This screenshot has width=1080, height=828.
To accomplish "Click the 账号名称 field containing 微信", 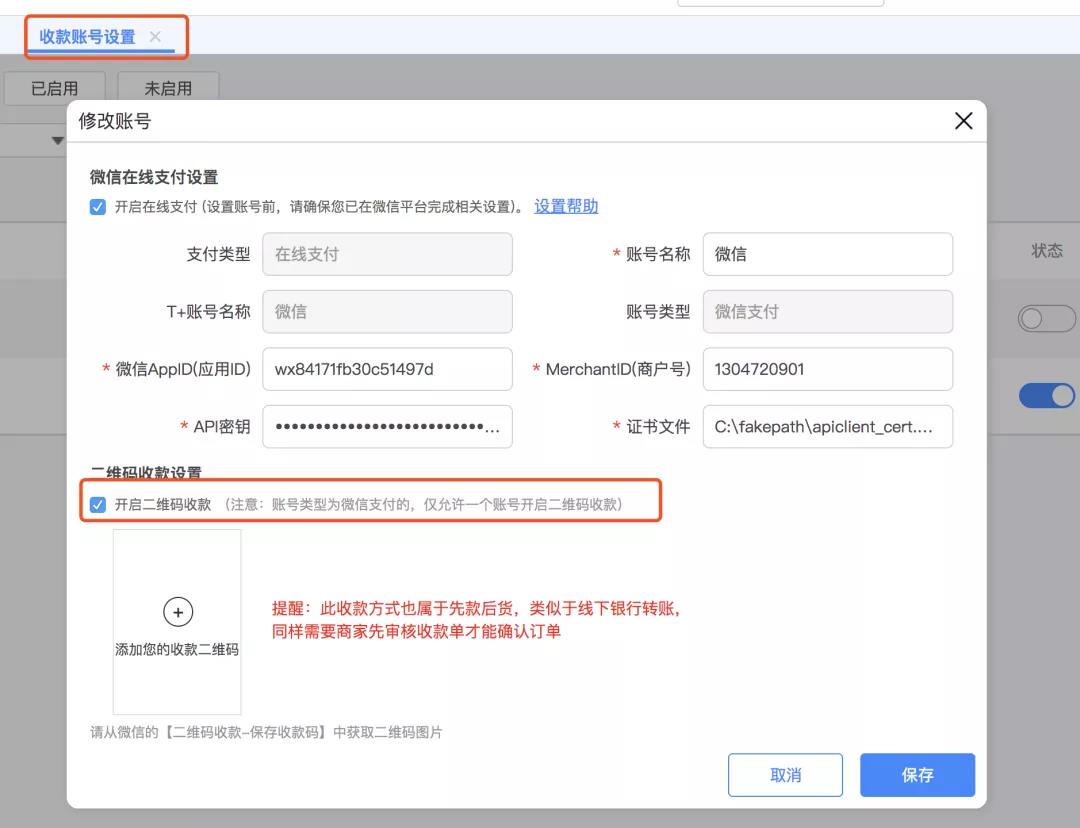I will (x=828, y=254).
